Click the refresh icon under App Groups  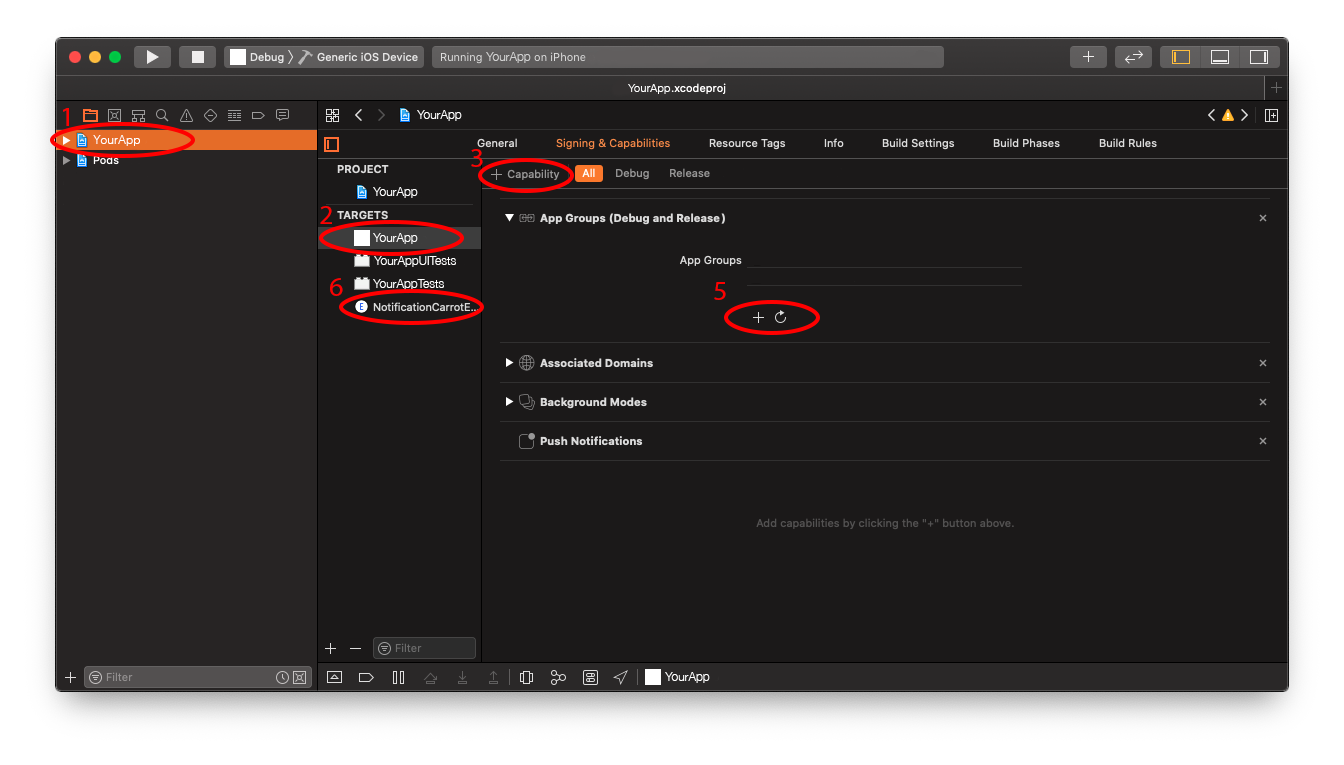click(x=781, y=317)
